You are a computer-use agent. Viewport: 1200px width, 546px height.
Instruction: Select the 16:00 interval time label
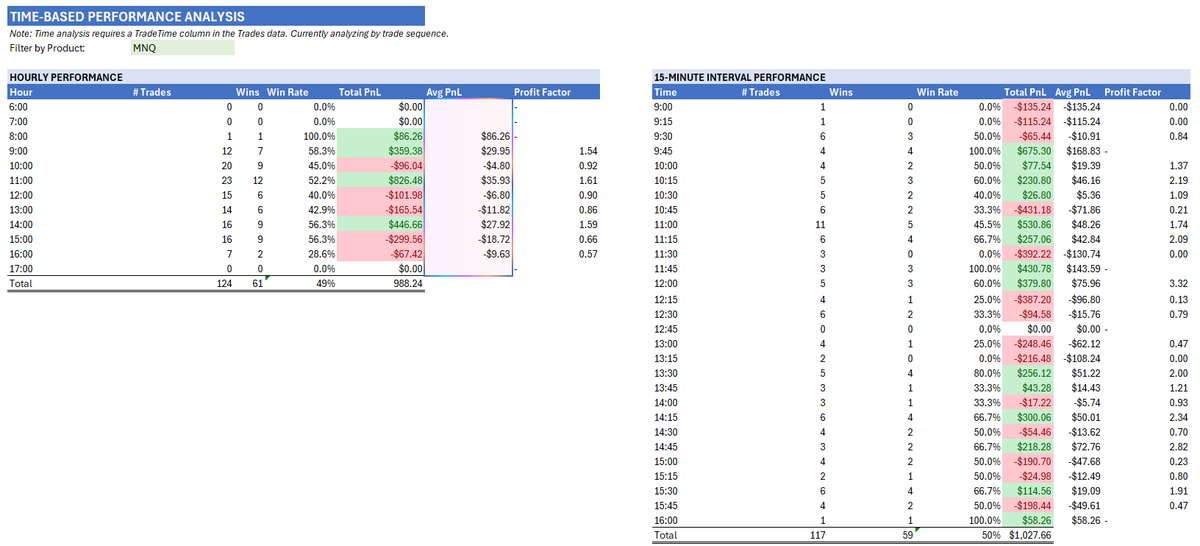pyautogui.click(x=664, y=520)
